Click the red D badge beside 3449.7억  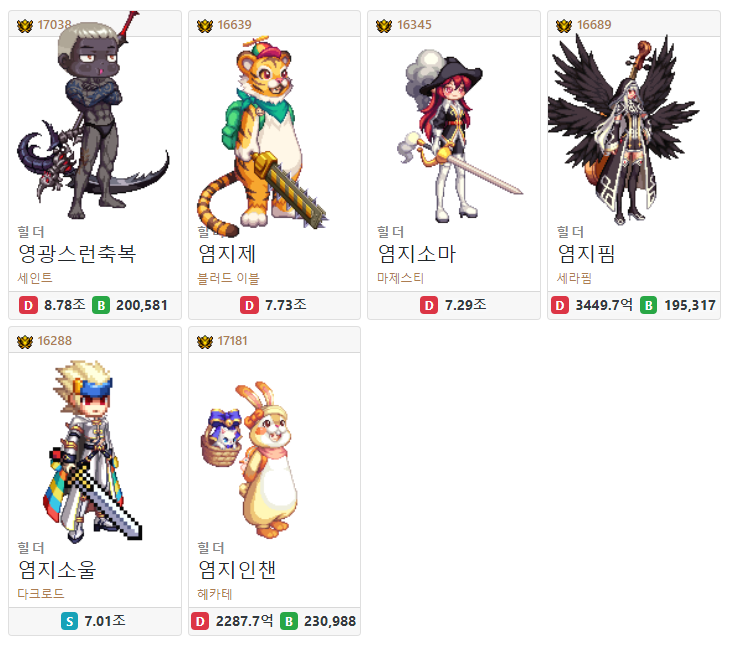560,306
